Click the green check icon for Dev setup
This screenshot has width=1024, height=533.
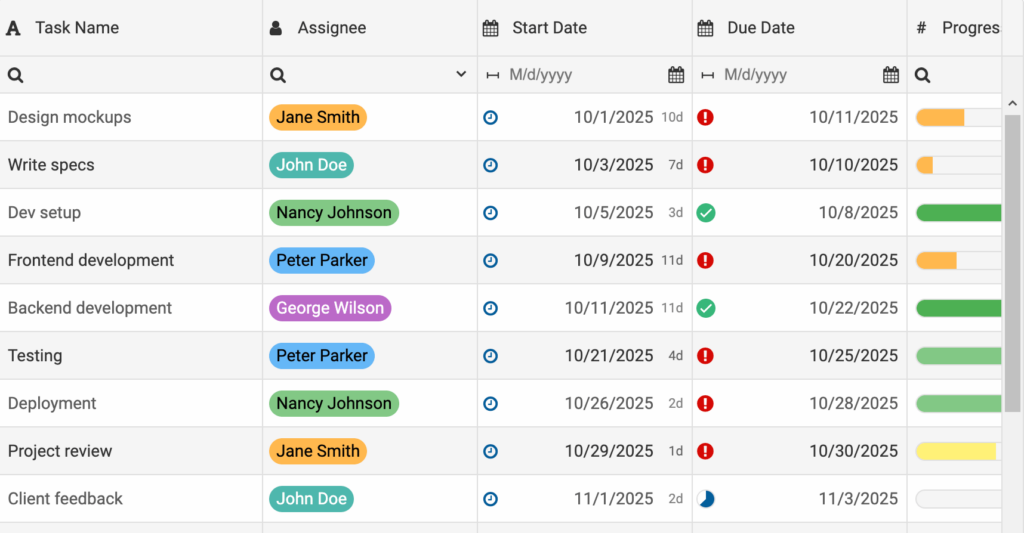point(705,213)
